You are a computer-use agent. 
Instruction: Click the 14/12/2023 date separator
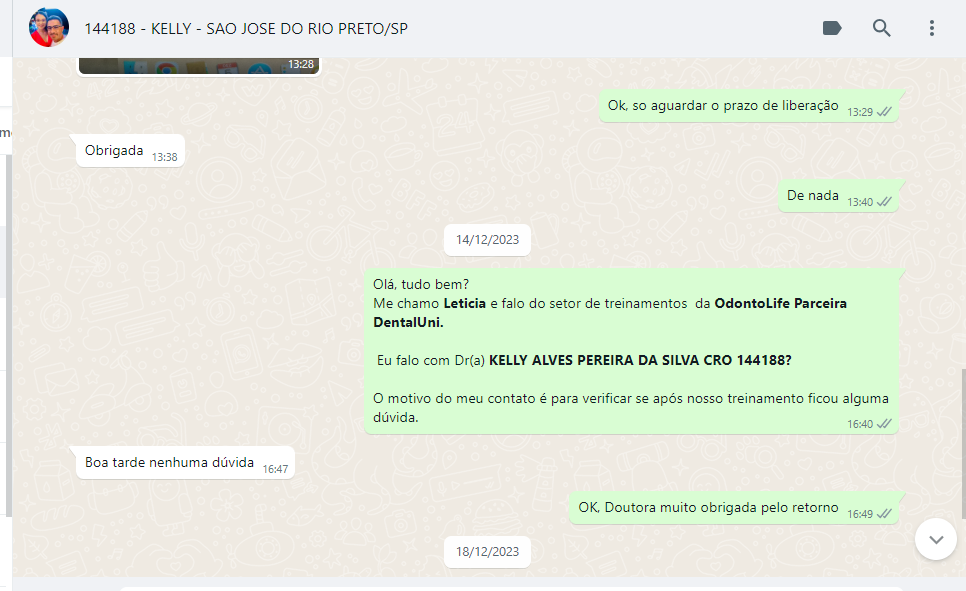coord(487,240)
